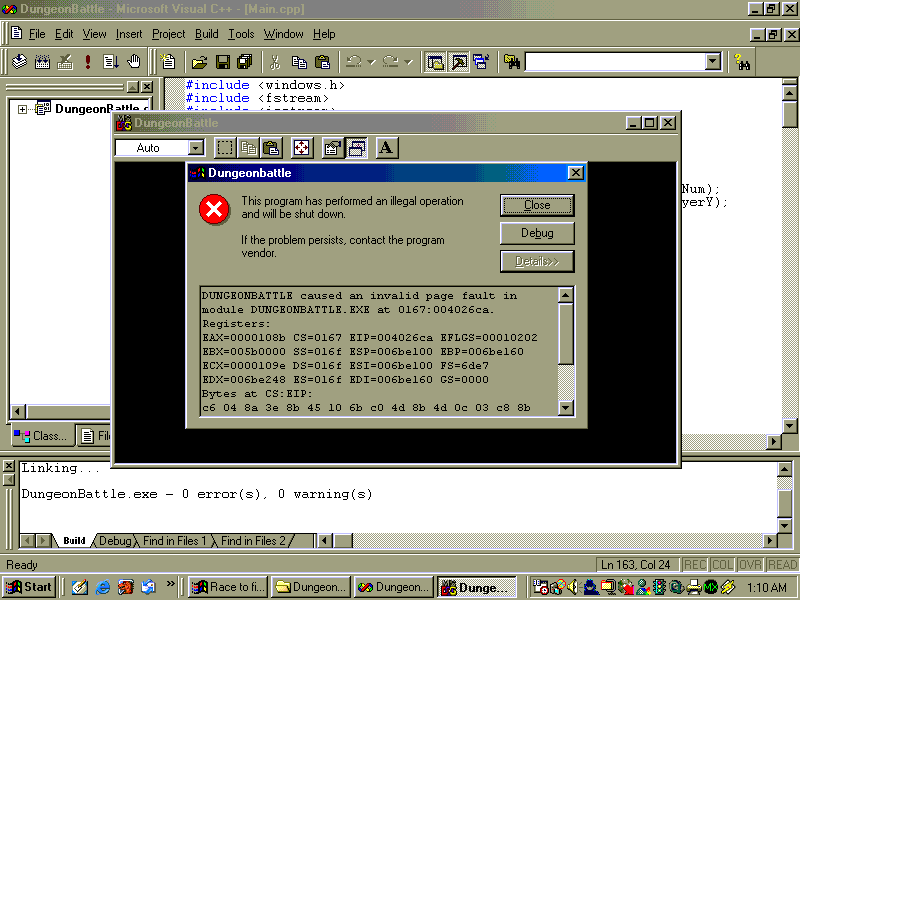
Task: Expand the DungeonBattle tree node
Action: tap(22, 109)
